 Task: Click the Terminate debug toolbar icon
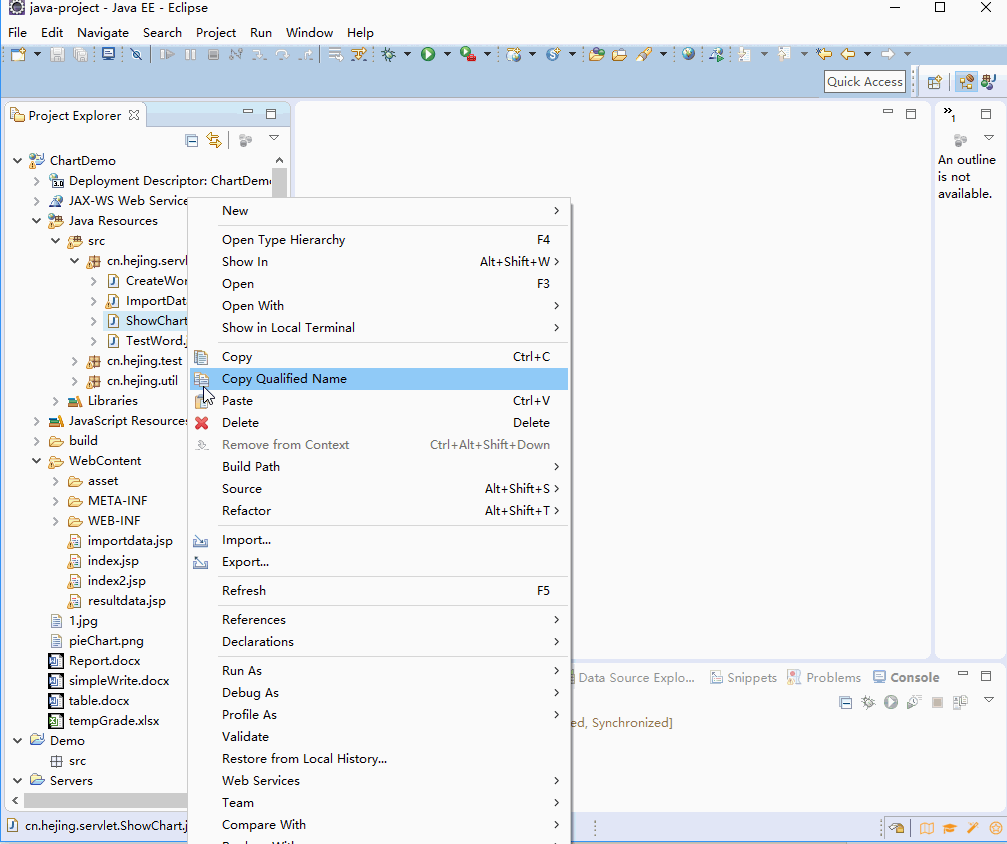(x=213, y=55)
